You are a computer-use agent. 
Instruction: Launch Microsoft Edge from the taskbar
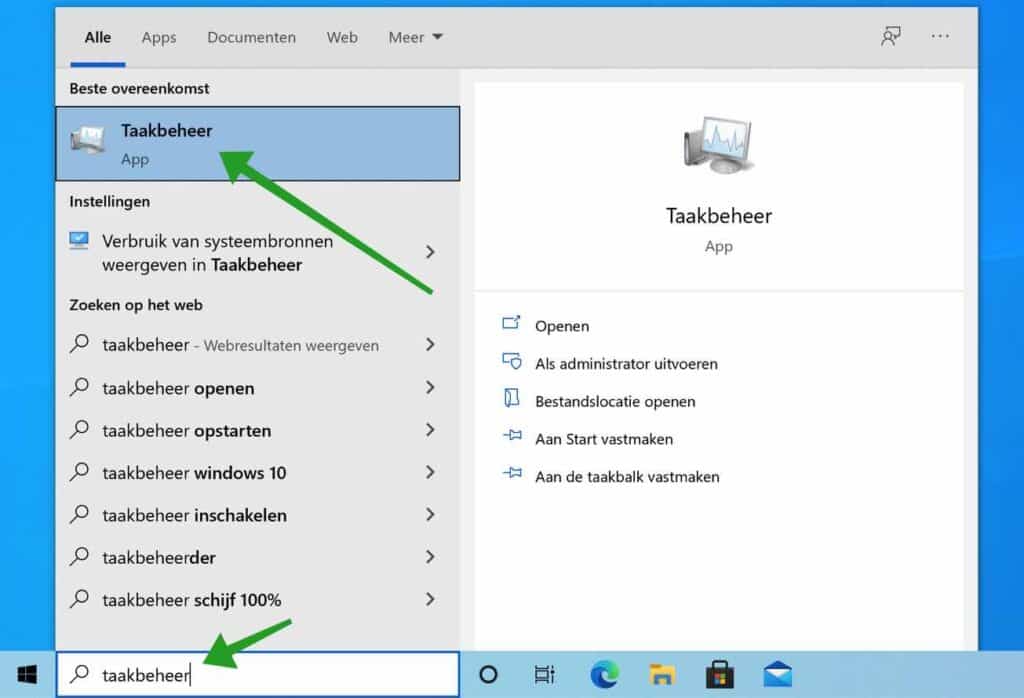click(601, 674)
